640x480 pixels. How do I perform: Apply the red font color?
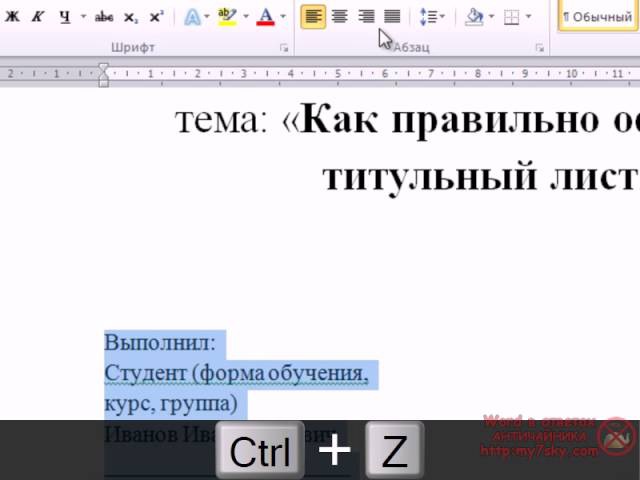point(265,16)
